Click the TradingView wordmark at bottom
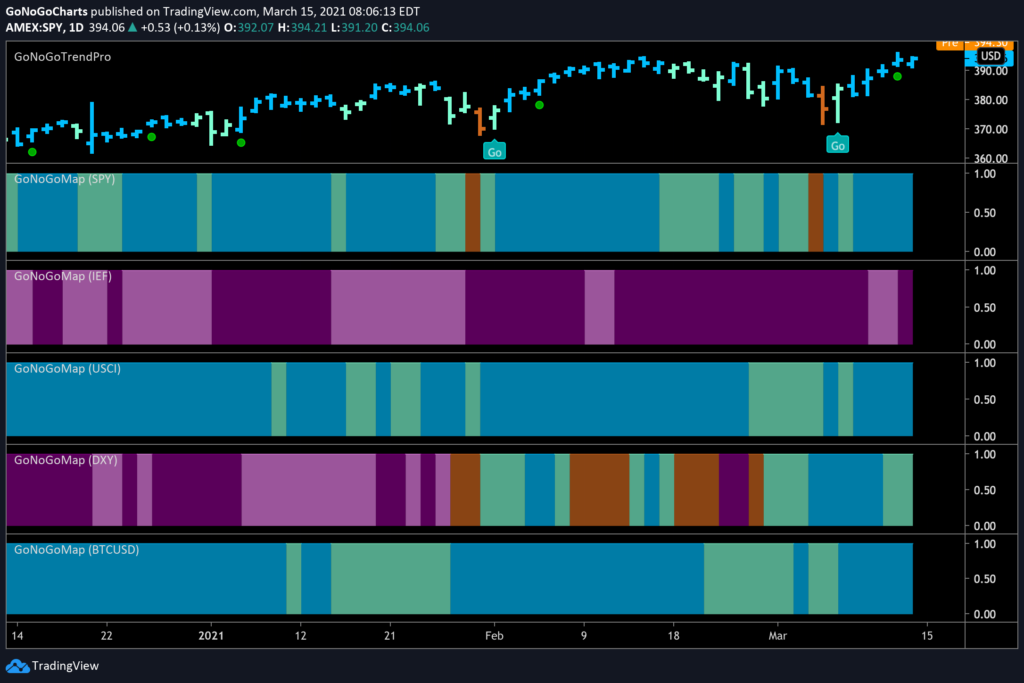Screen dimensions: 1024x683 [x=65, y=666]
